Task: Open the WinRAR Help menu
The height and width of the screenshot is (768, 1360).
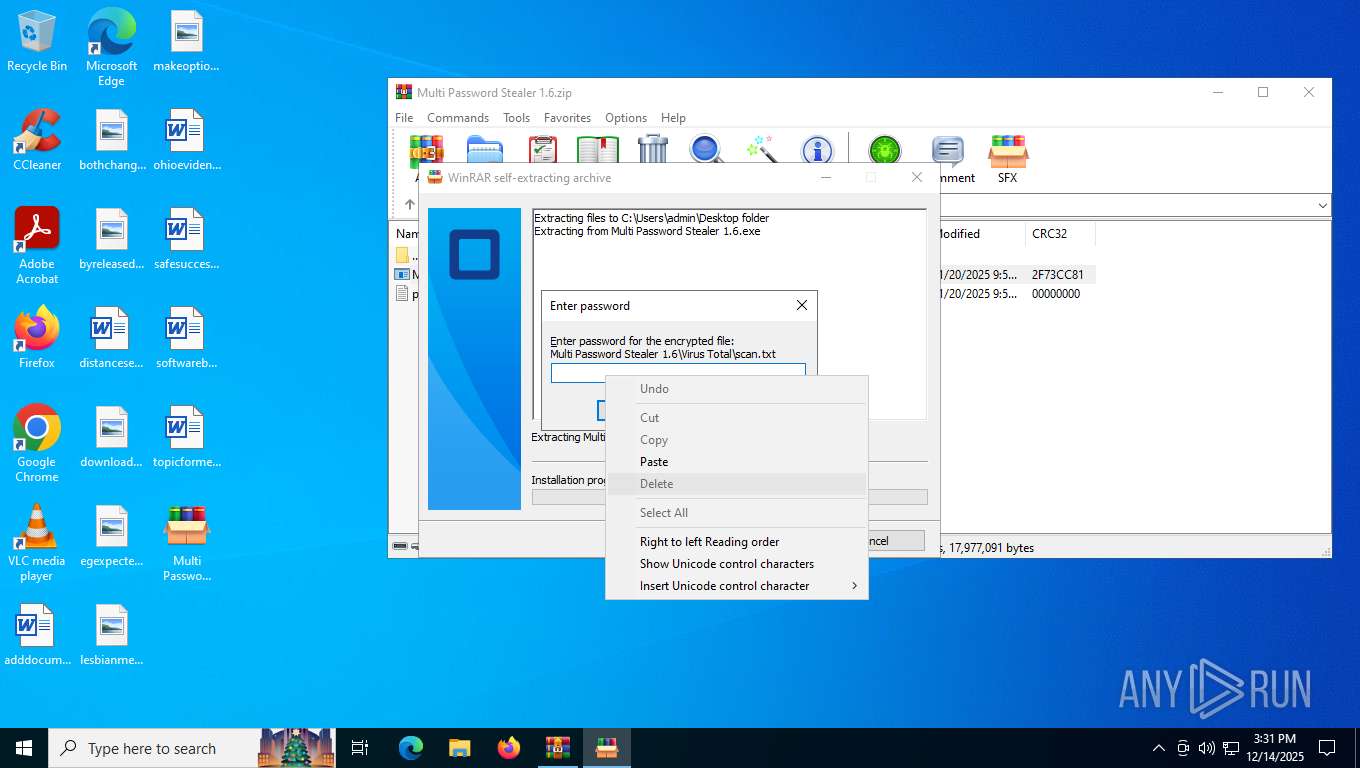Action: (x=673, y=118)
